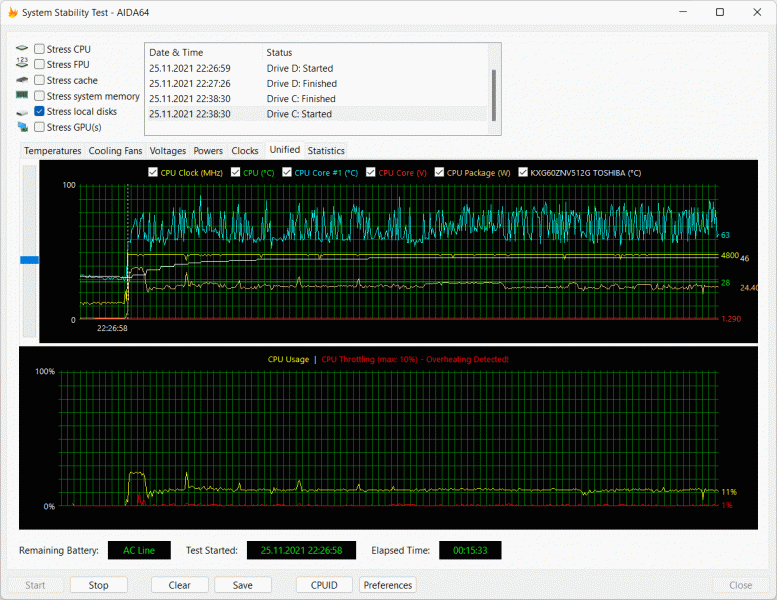Click the RAM module icon beside system memory
777x600 pixels.
(22, 96)
